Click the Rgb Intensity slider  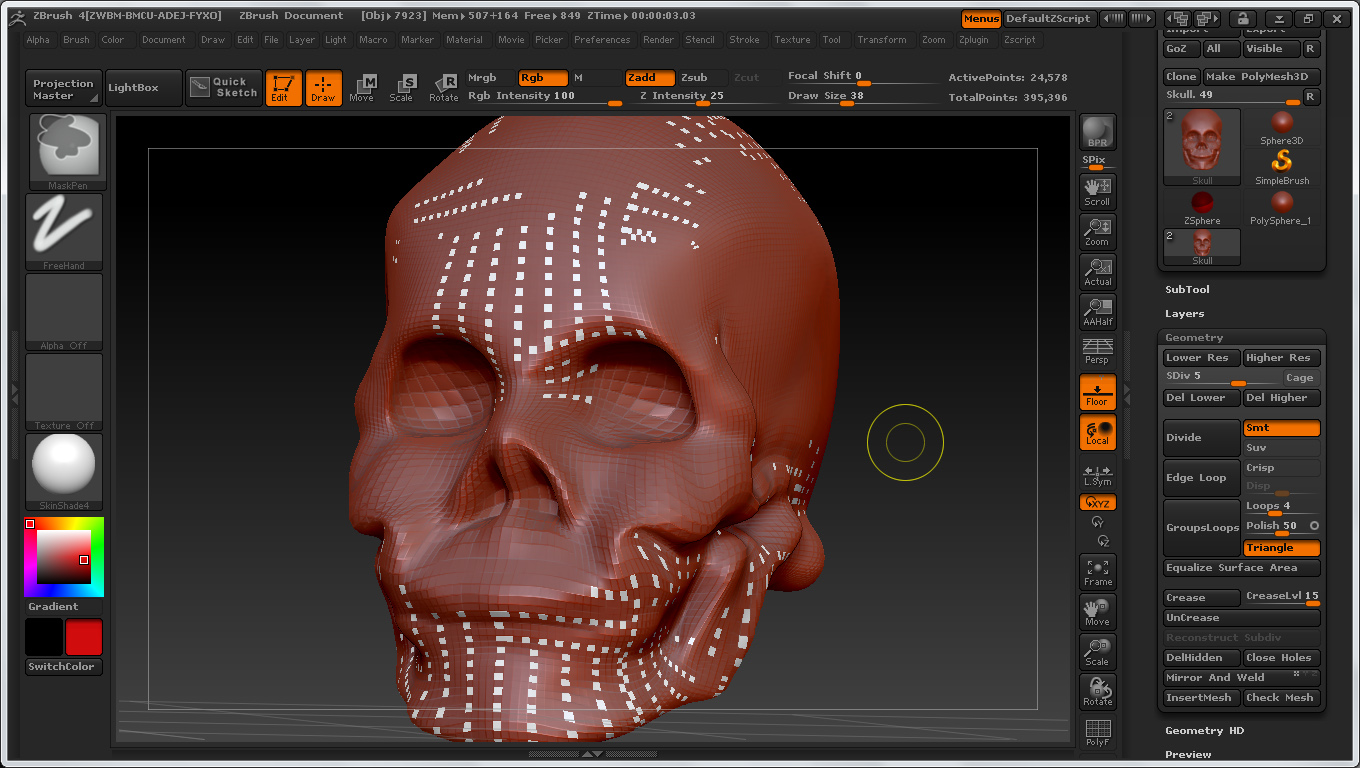click(544, 97)
